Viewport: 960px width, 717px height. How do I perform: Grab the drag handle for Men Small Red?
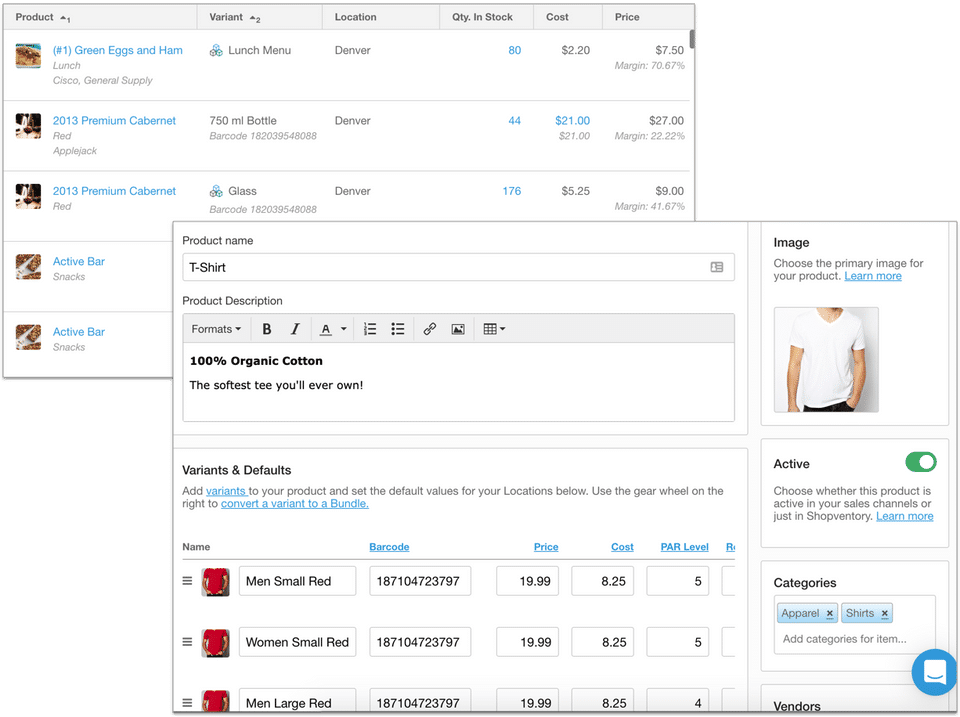(x=187, y=580)
